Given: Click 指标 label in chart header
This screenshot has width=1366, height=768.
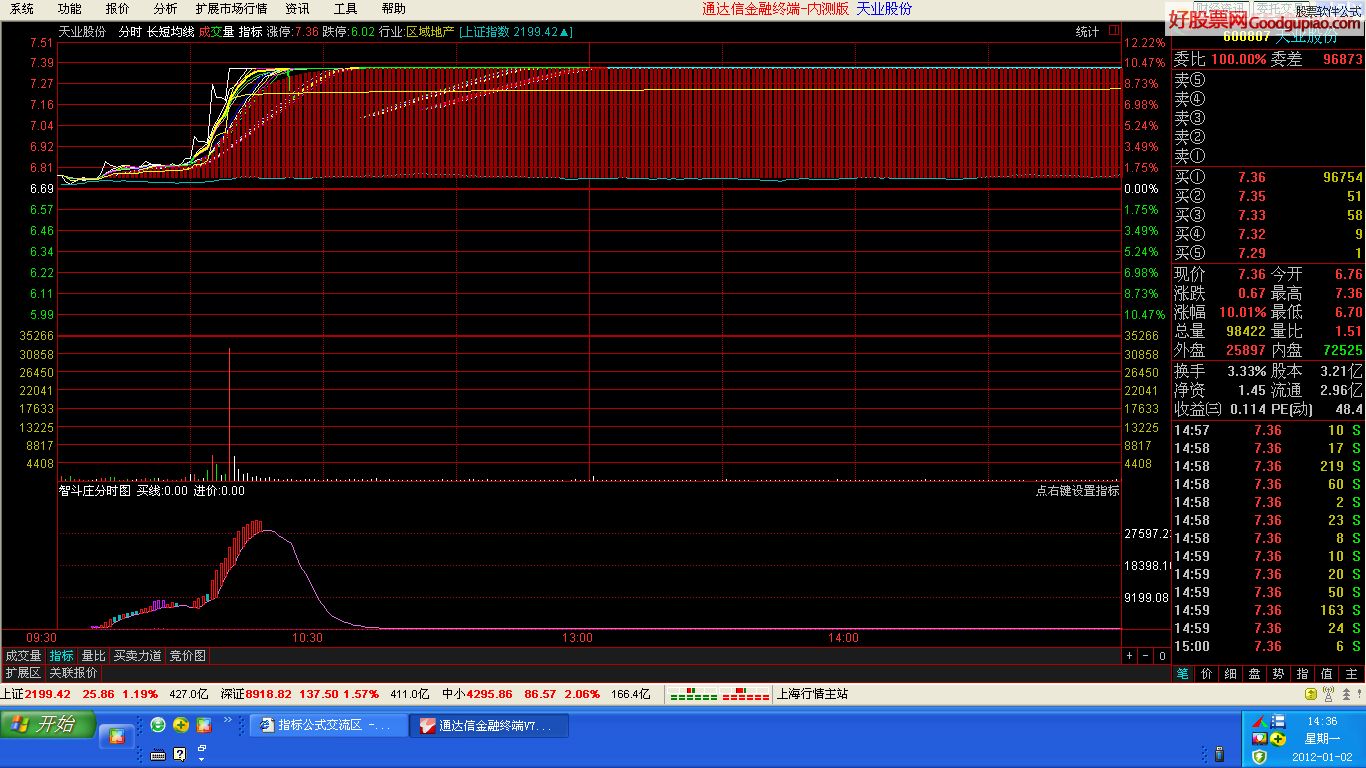Looking at the screenshot, I should [x=250, y=32].
